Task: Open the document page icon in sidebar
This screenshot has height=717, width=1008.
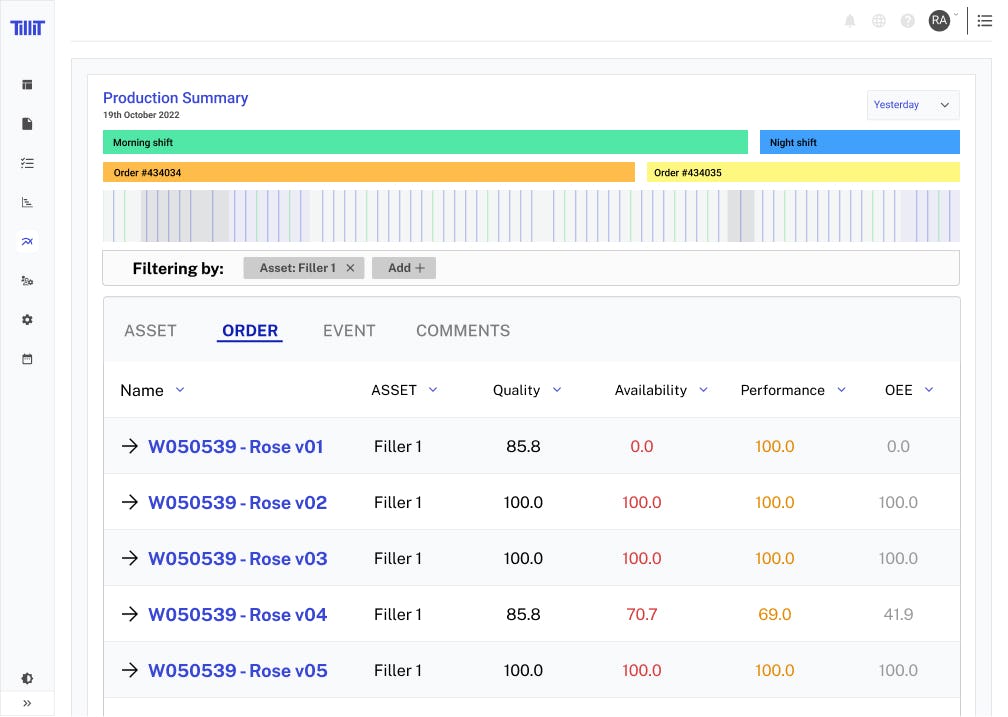Action: click(27, 124)
